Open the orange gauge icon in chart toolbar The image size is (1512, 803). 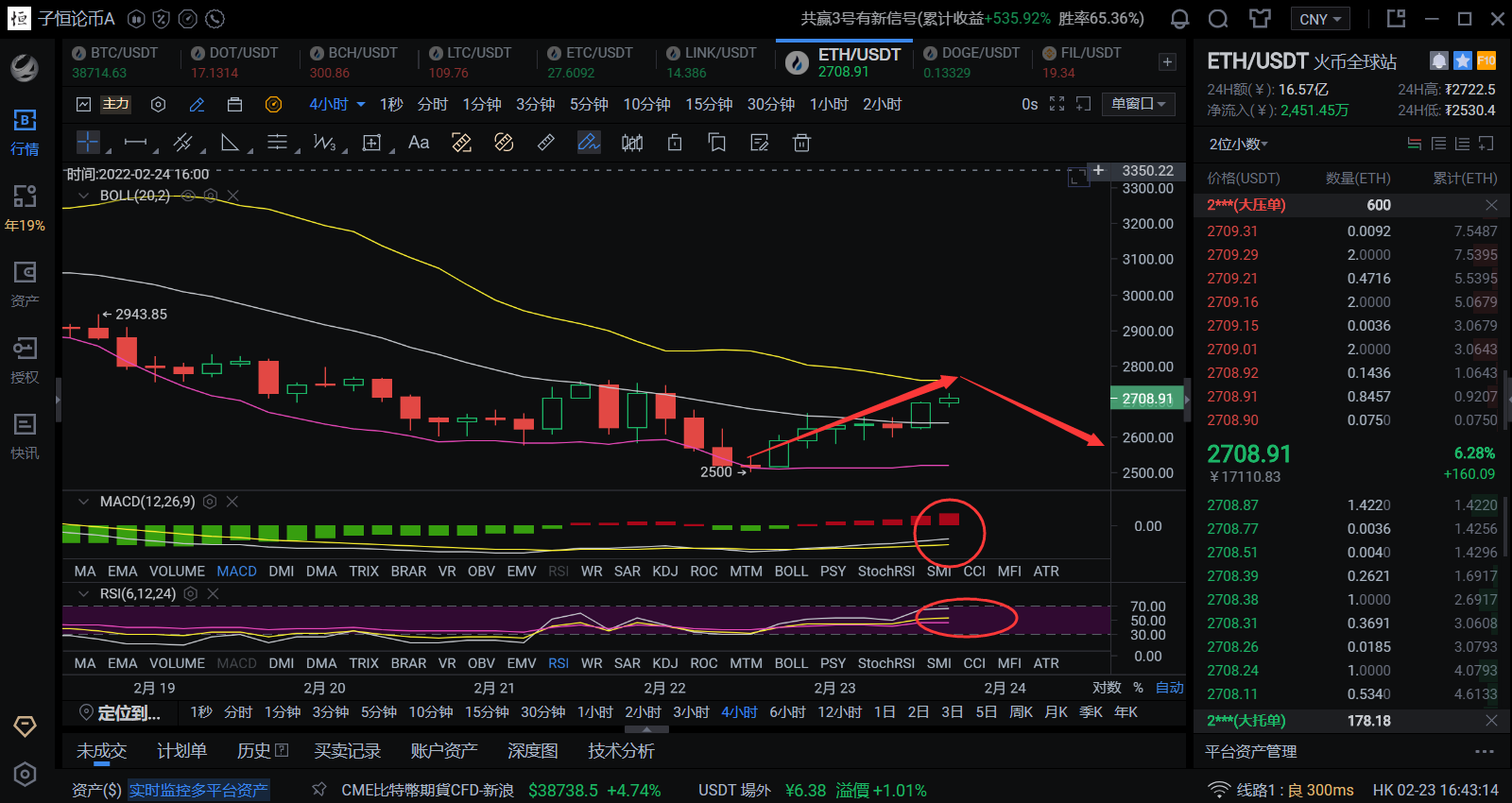tap(273, 104)
